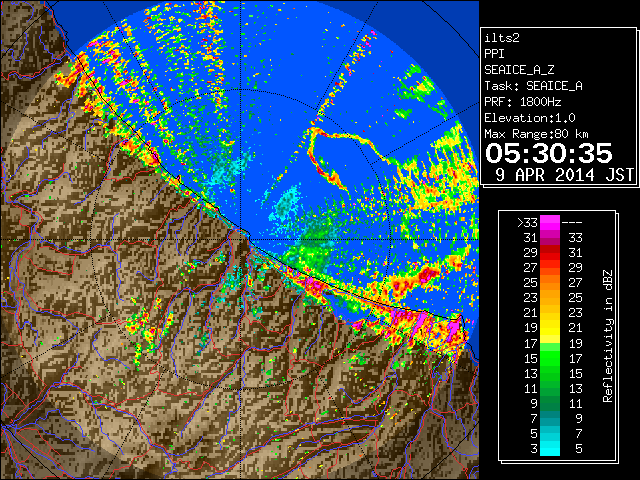Click the magenta >33 legend swatch
The image size is (640, 480).
coord(550,223)
